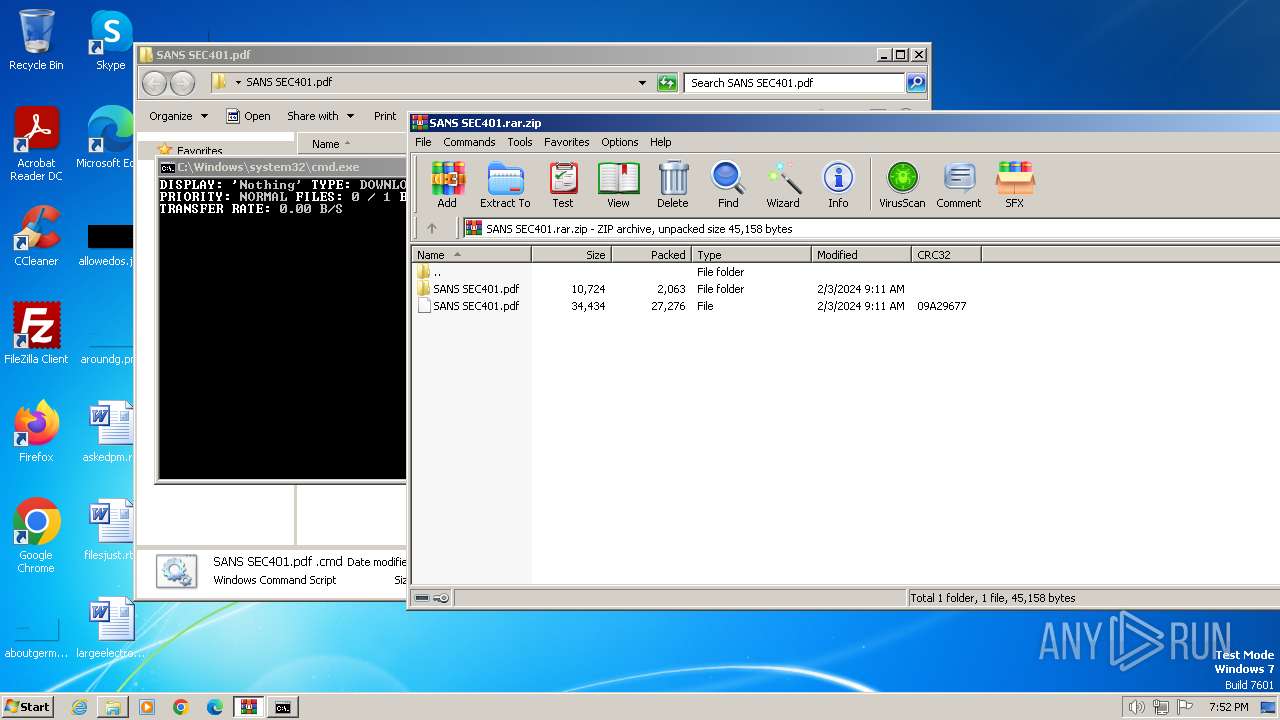
Task: Click the volume icon in system tray
Action: [1136, 707]
